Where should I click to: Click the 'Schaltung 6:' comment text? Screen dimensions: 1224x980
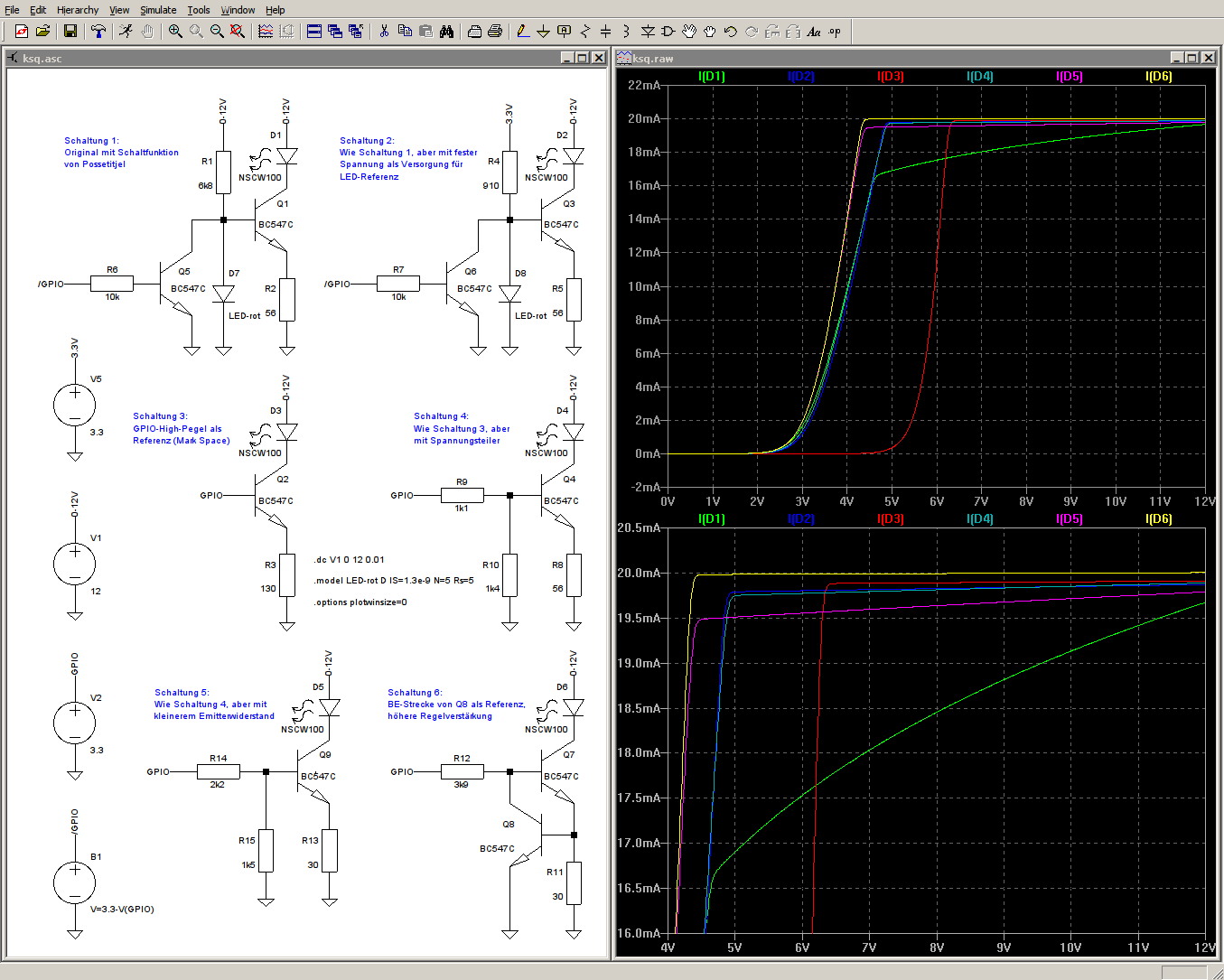pyautogui.click(x=415, y=693)
